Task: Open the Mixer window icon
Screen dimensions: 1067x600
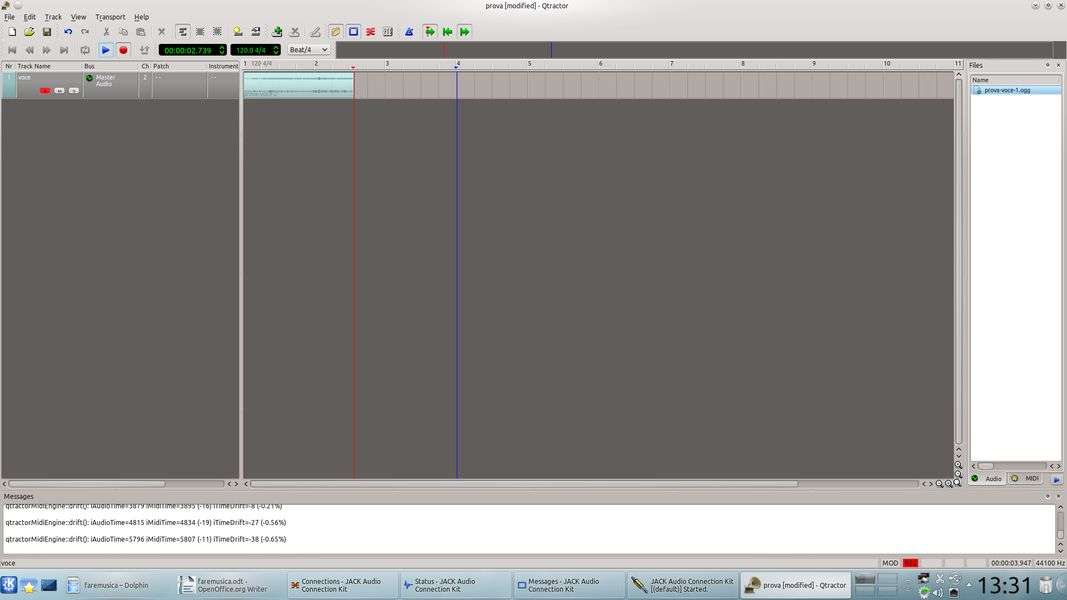Action: tap(388, 31)
